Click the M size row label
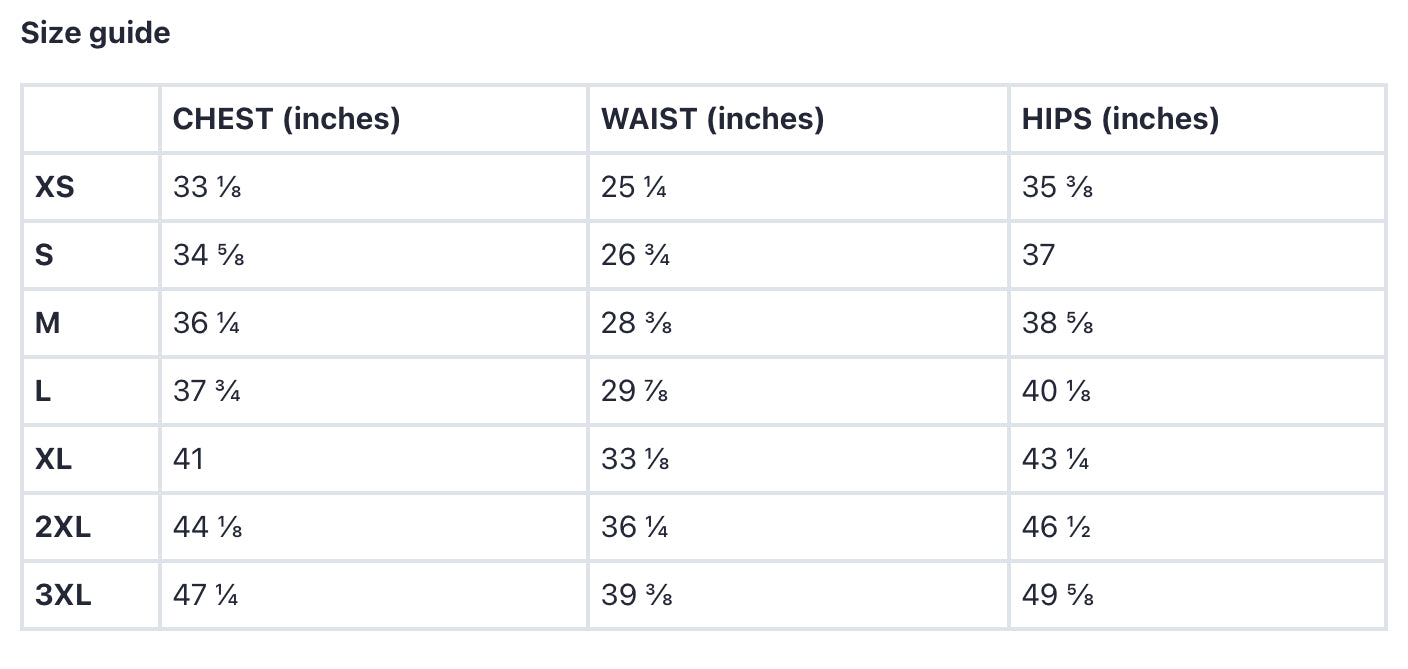 point(47,323)
